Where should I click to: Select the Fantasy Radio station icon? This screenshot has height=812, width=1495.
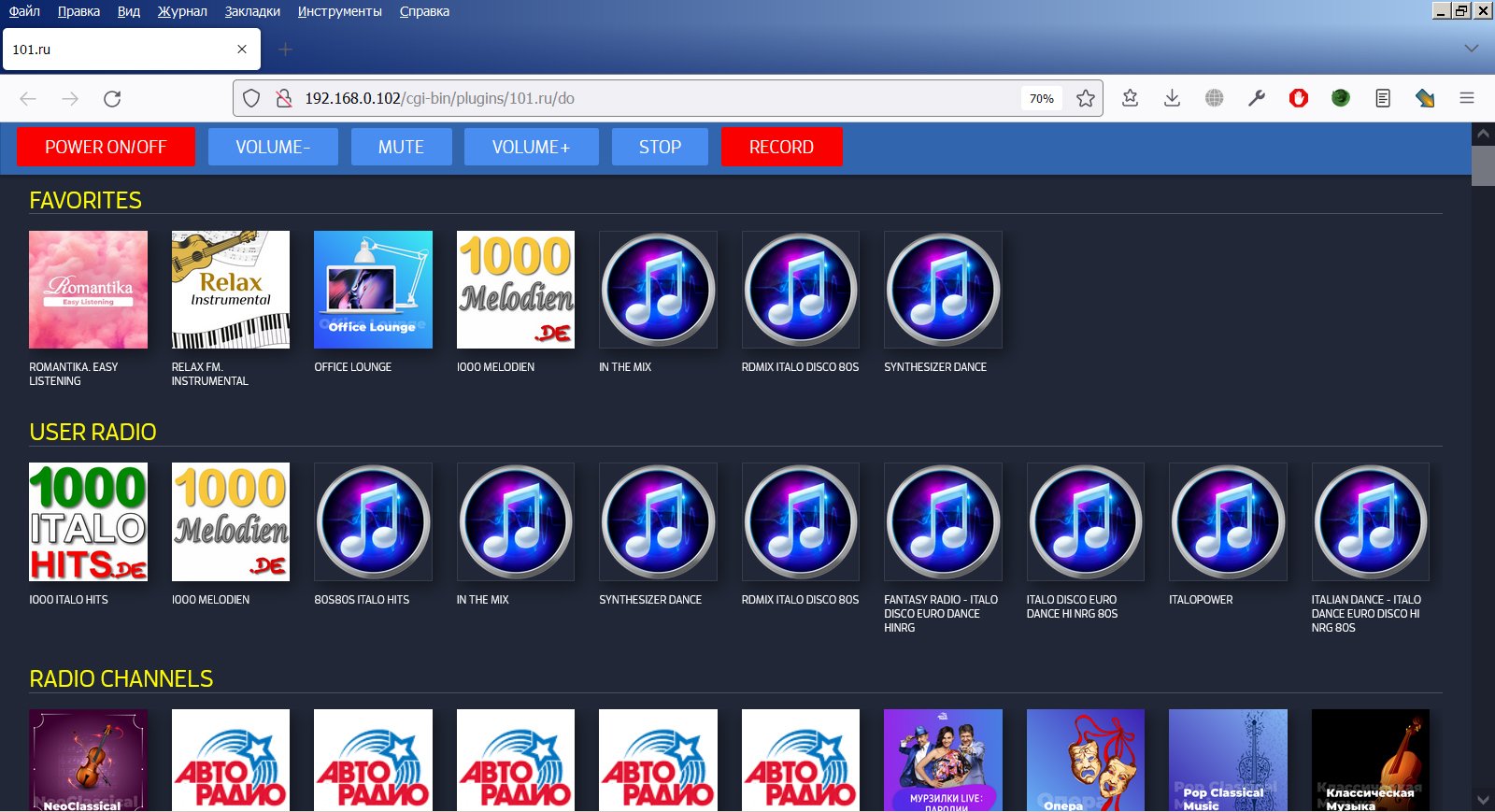(x=943, y=521)
